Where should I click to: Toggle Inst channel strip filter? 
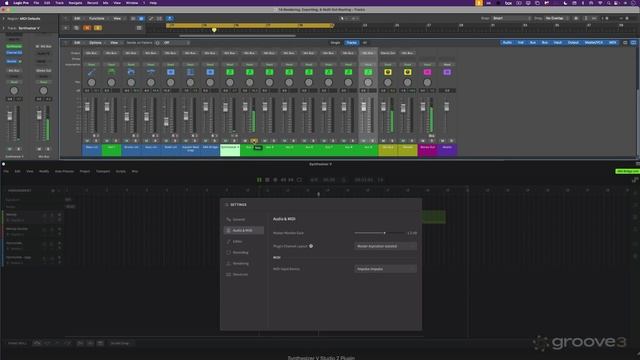coord(521,43)
